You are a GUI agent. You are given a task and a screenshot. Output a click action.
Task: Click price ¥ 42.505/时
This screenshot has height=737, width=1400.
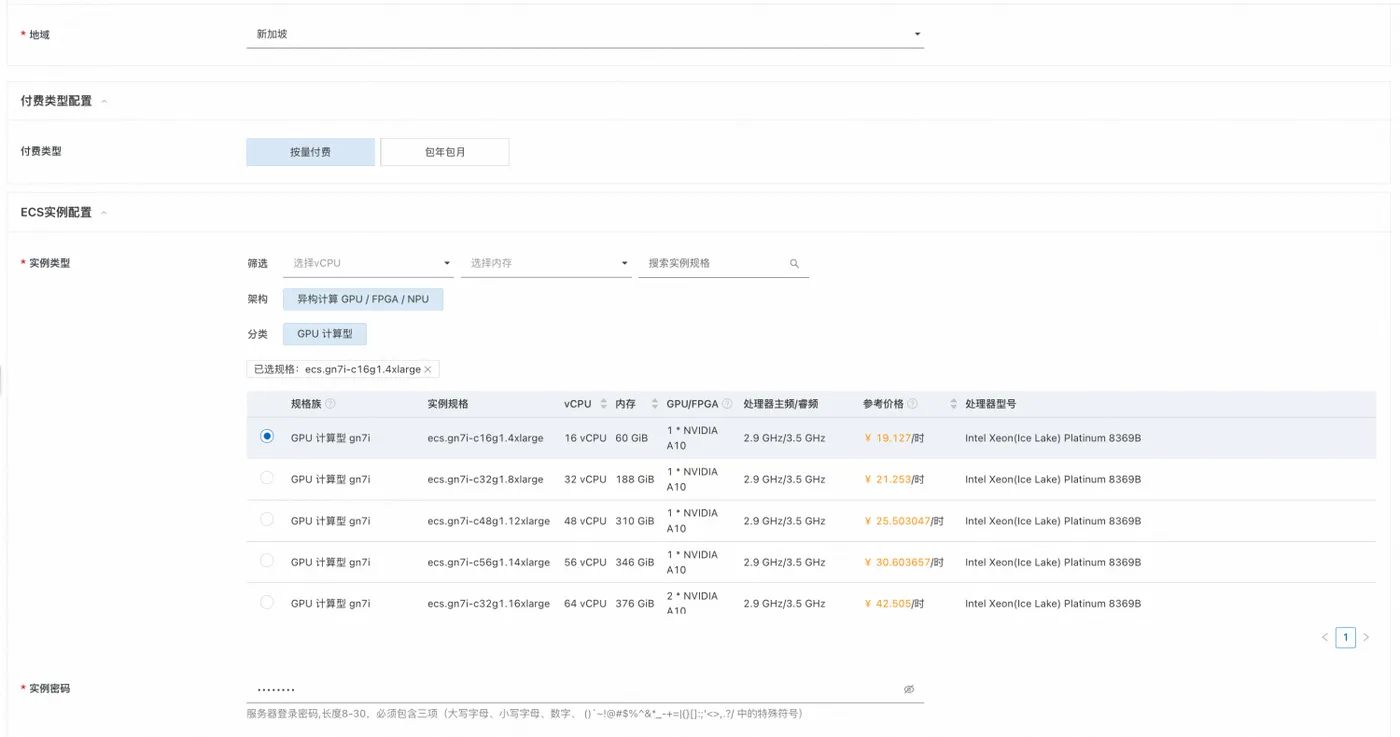click(x=894, y=604)
